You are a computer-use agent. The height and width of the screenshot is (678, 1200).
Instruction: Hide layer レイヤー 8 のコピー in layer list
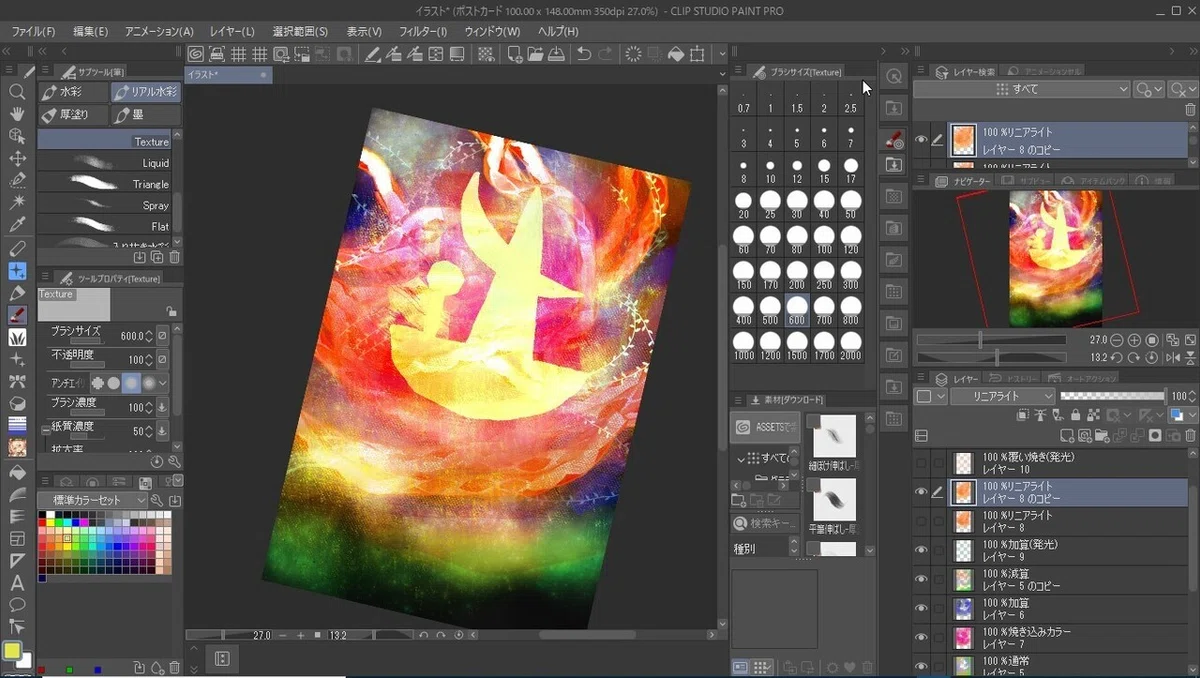point(921,491)
